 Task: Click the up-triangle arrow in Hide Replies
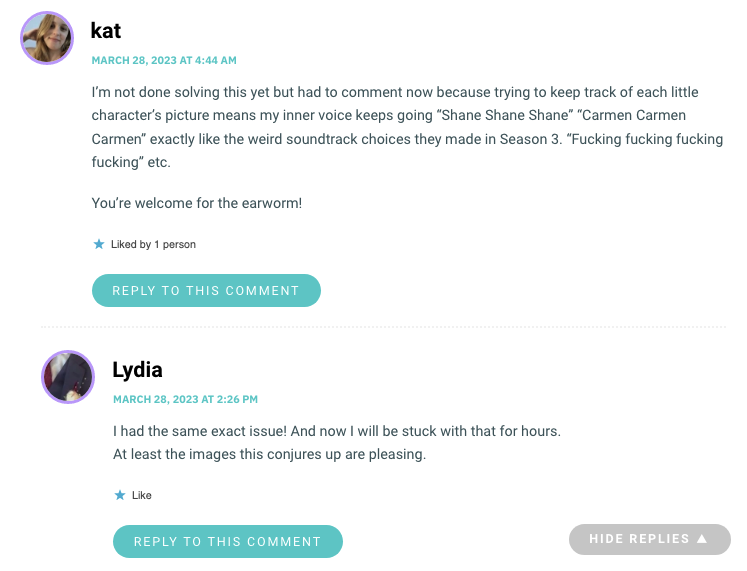pyautogui.click(x=702, y=539)
